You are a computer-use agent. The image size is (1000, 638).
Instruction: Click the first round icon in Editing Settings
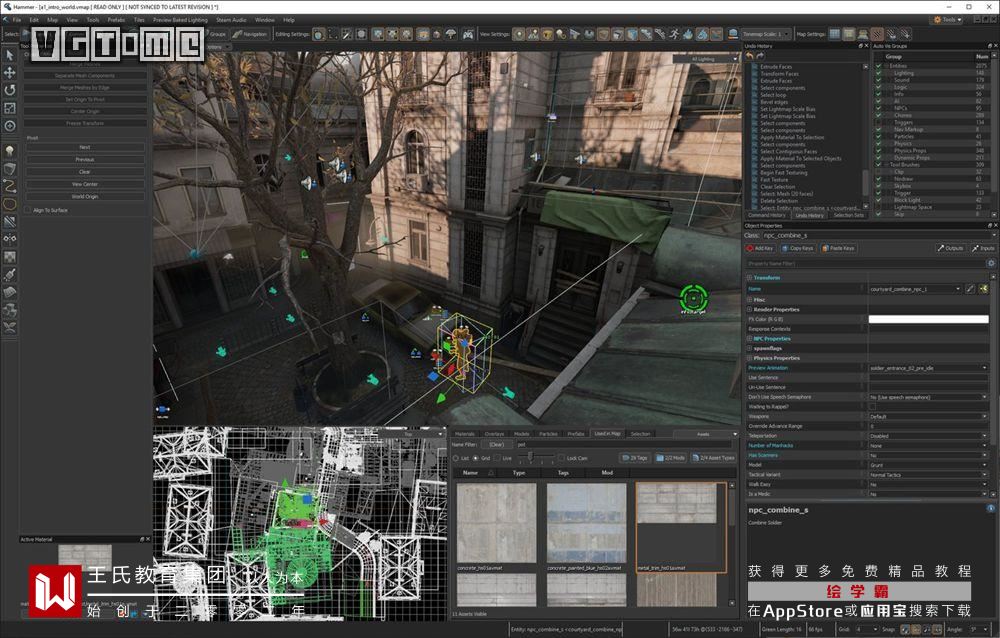click(318, 34)
